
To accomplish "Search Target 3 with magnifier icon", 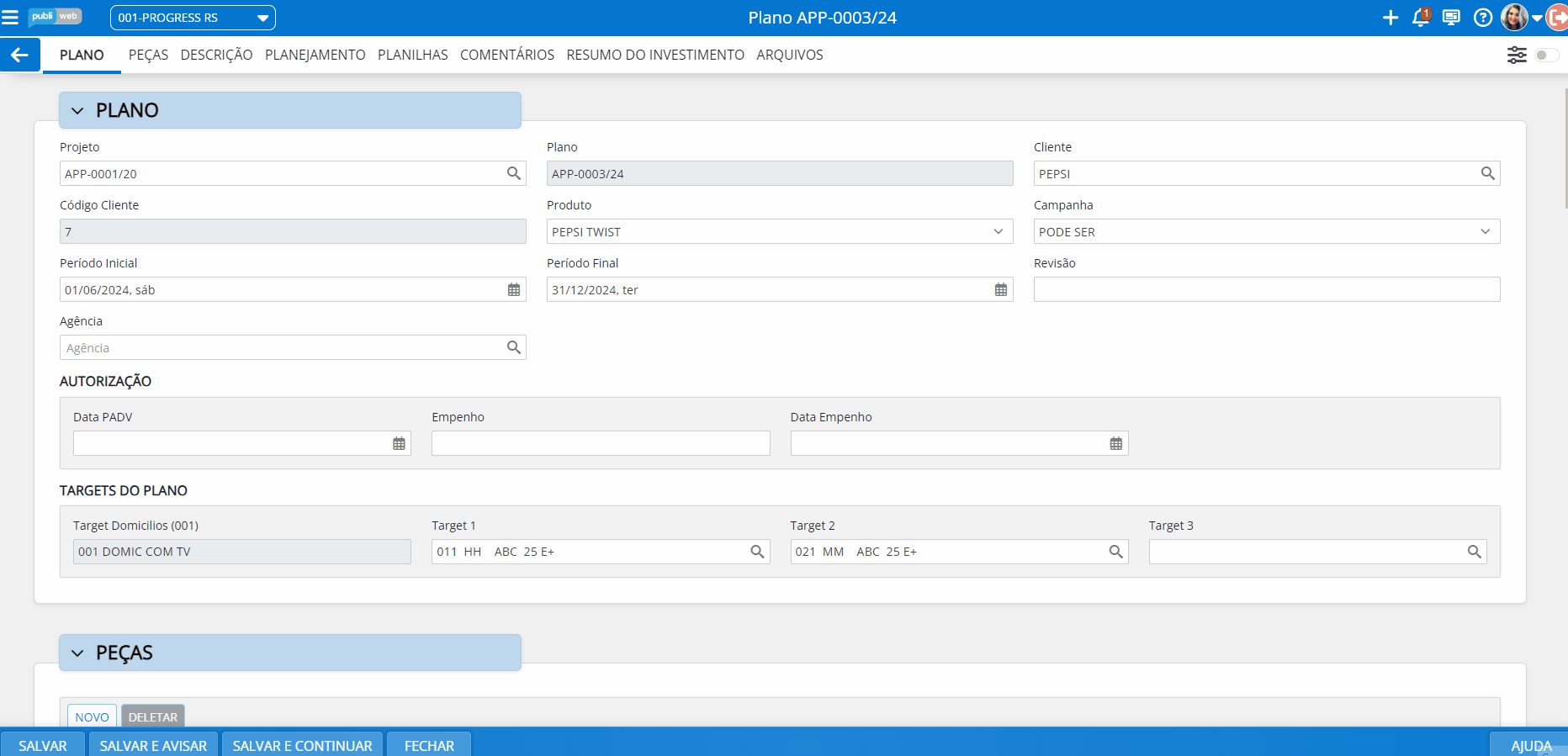I will point(1475,552).
